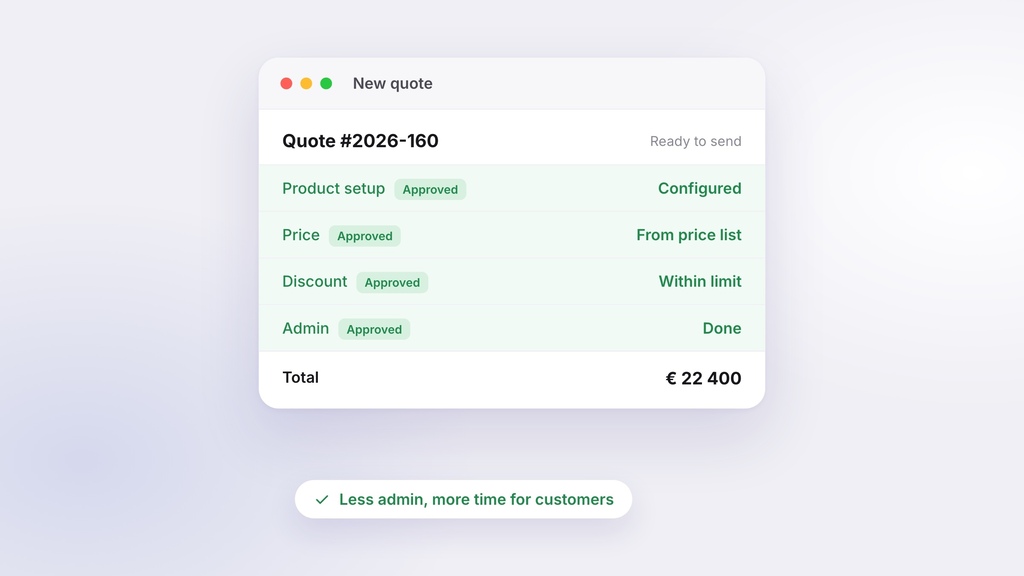Click the Within limit value

tap(700, 281)
